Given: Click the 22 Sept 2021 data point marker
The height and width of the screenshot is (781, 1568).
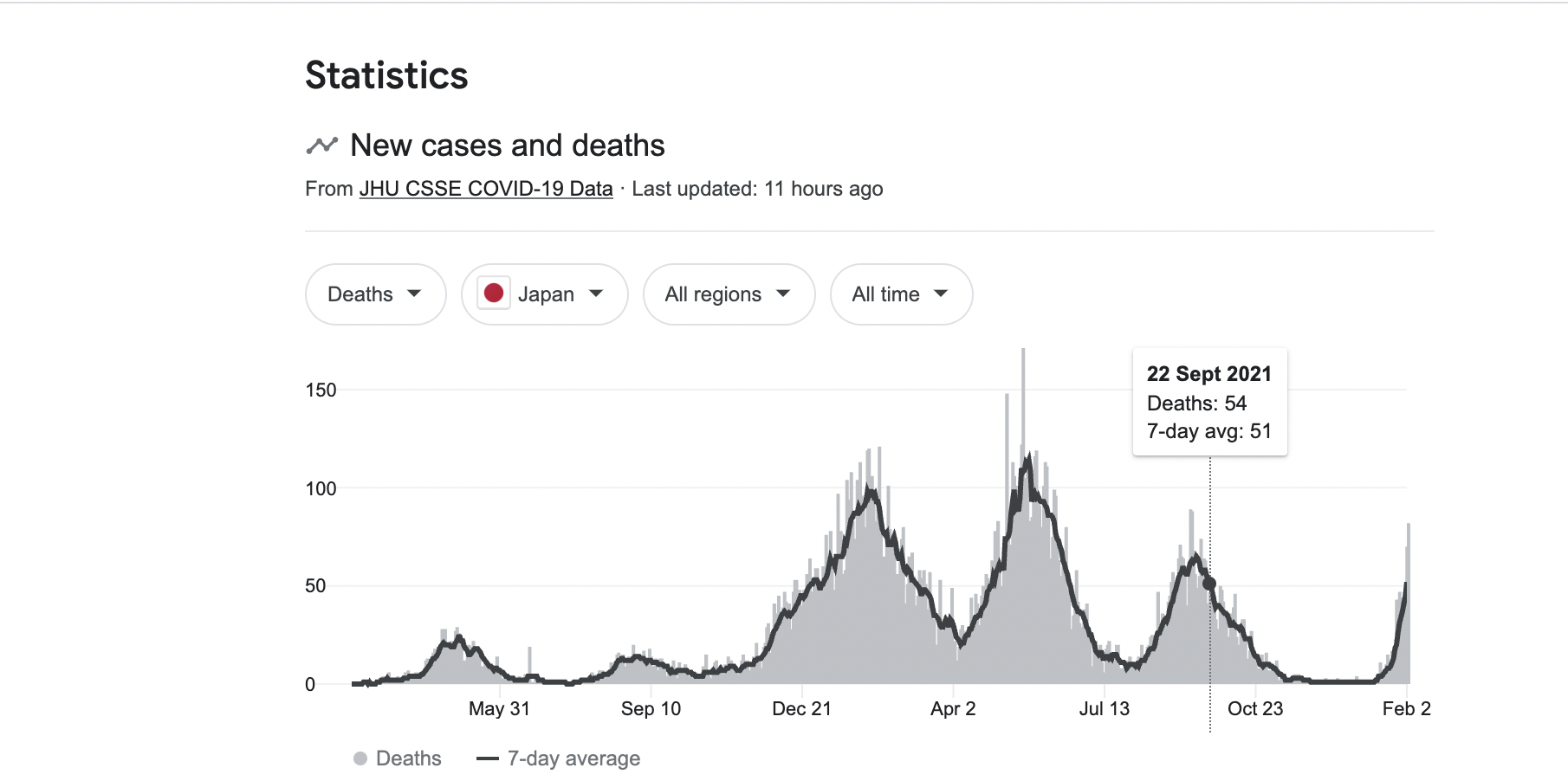Looking at the screenshot, I should (1209, 584).
